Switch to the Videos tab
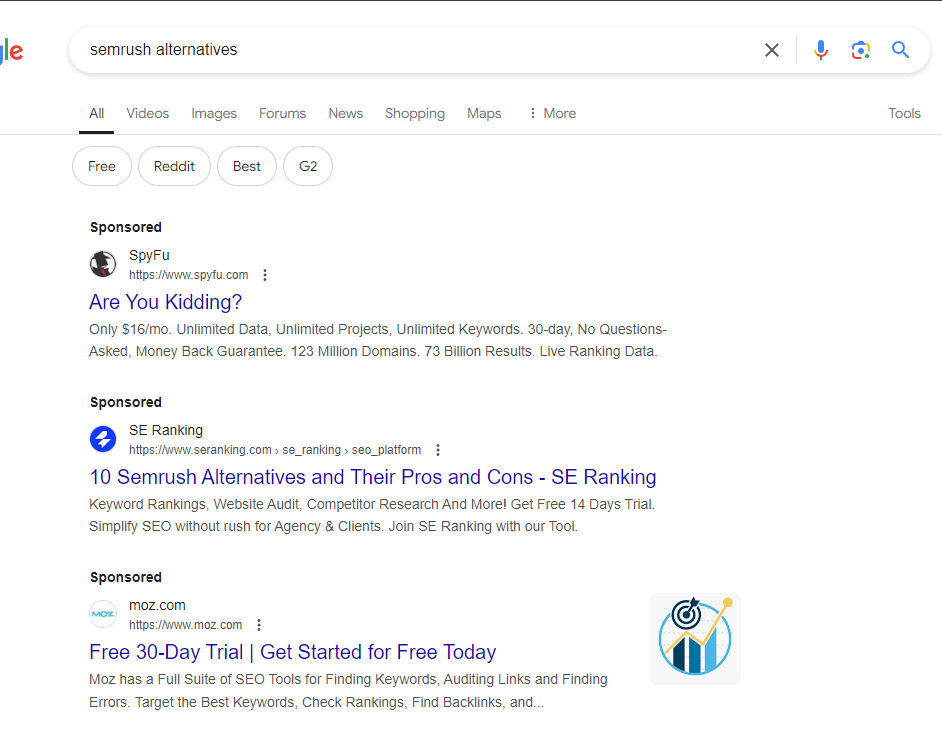The image size is (942, 740). [x=148, y=114]
